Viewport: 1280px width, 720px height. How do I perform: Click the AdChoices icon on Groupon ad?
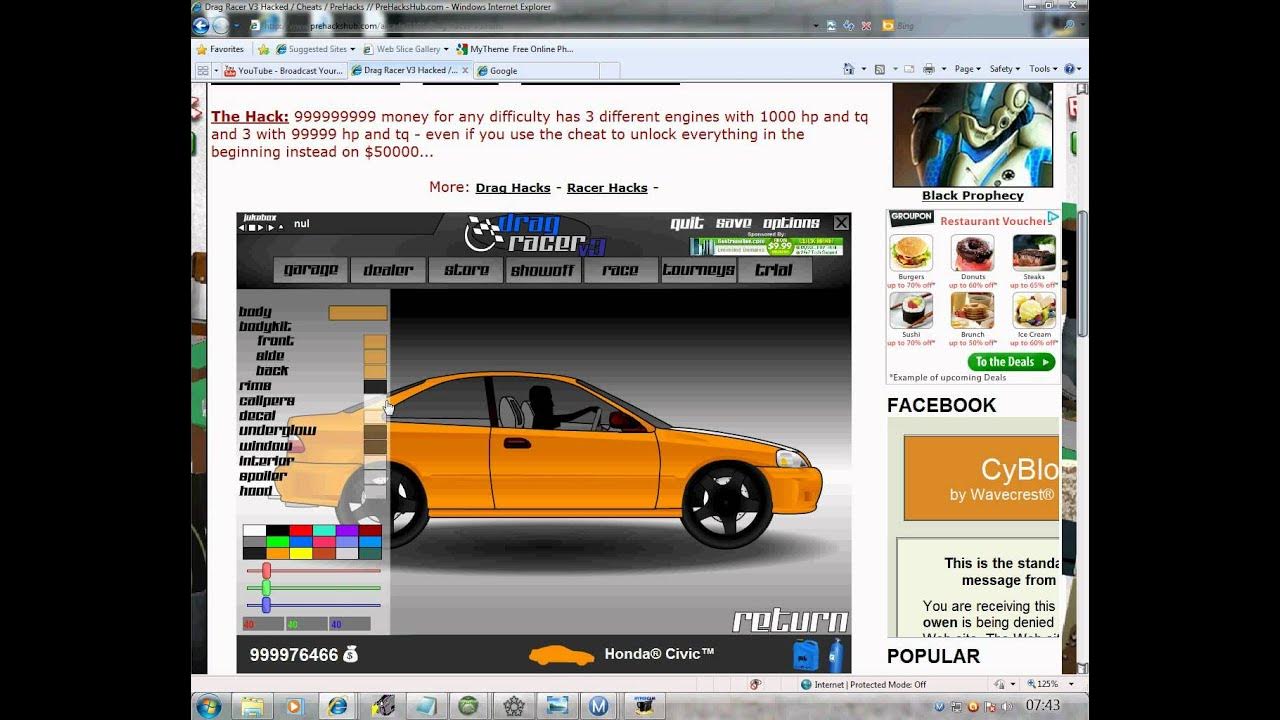(x=1053, y=216)
